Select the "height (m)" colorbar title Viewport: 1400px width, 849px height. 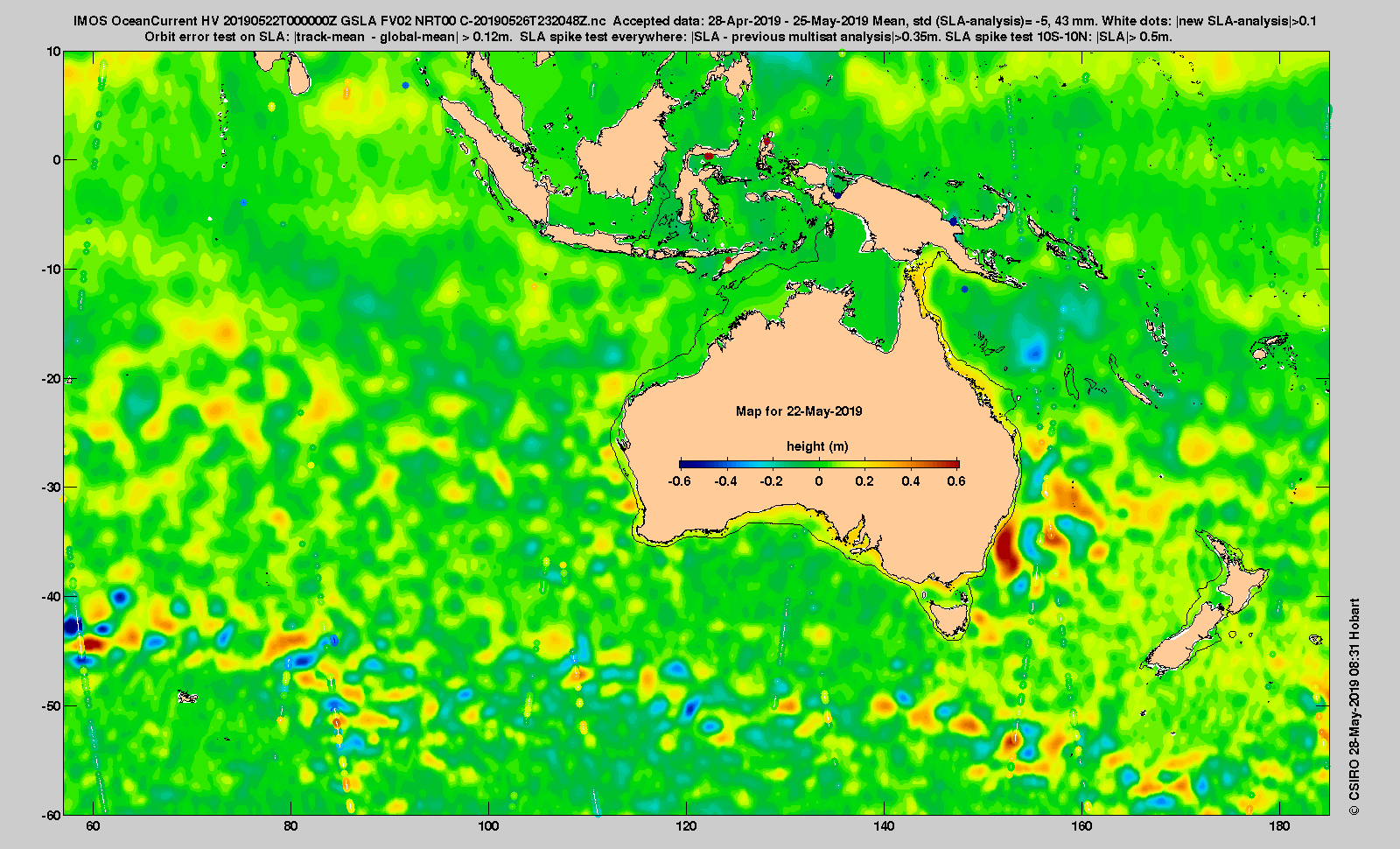coord(817,446)
